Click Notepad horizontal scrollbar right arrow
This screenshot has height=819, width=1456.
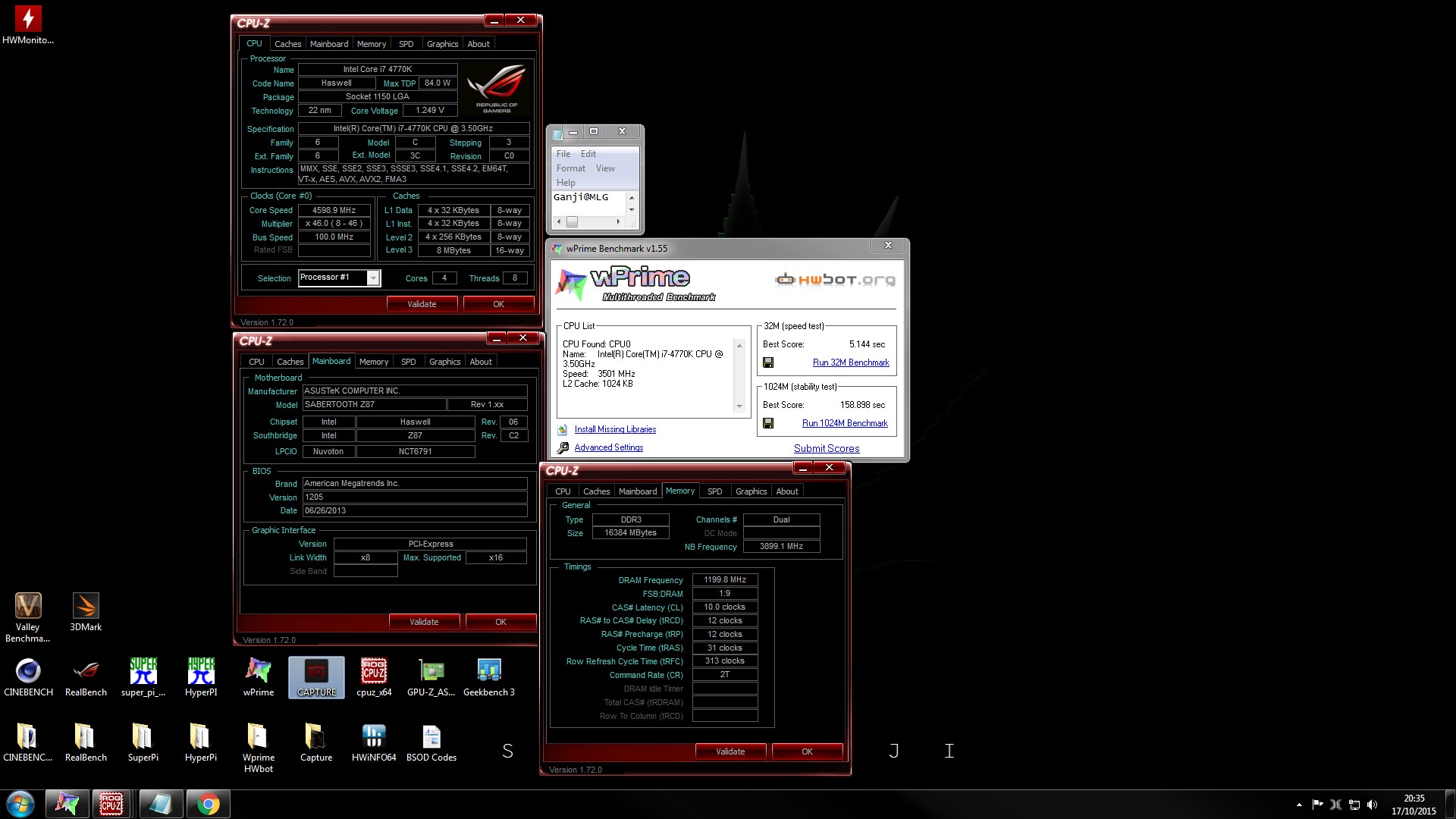click(618, 222)
